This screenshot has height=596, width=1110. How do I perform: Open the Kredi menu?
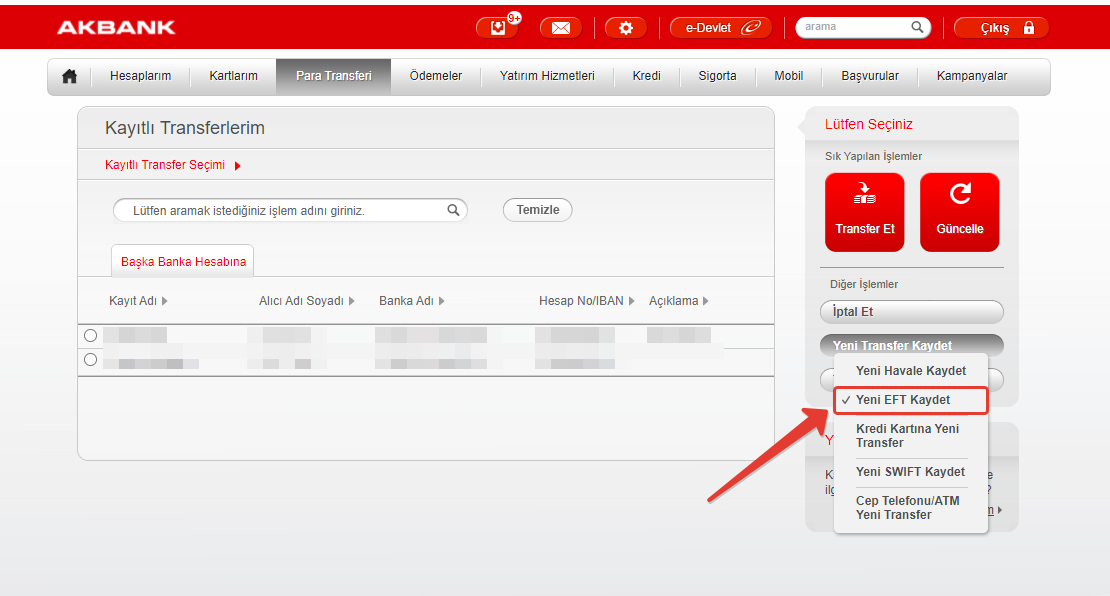pyautogui.click(x=646, y=76)
